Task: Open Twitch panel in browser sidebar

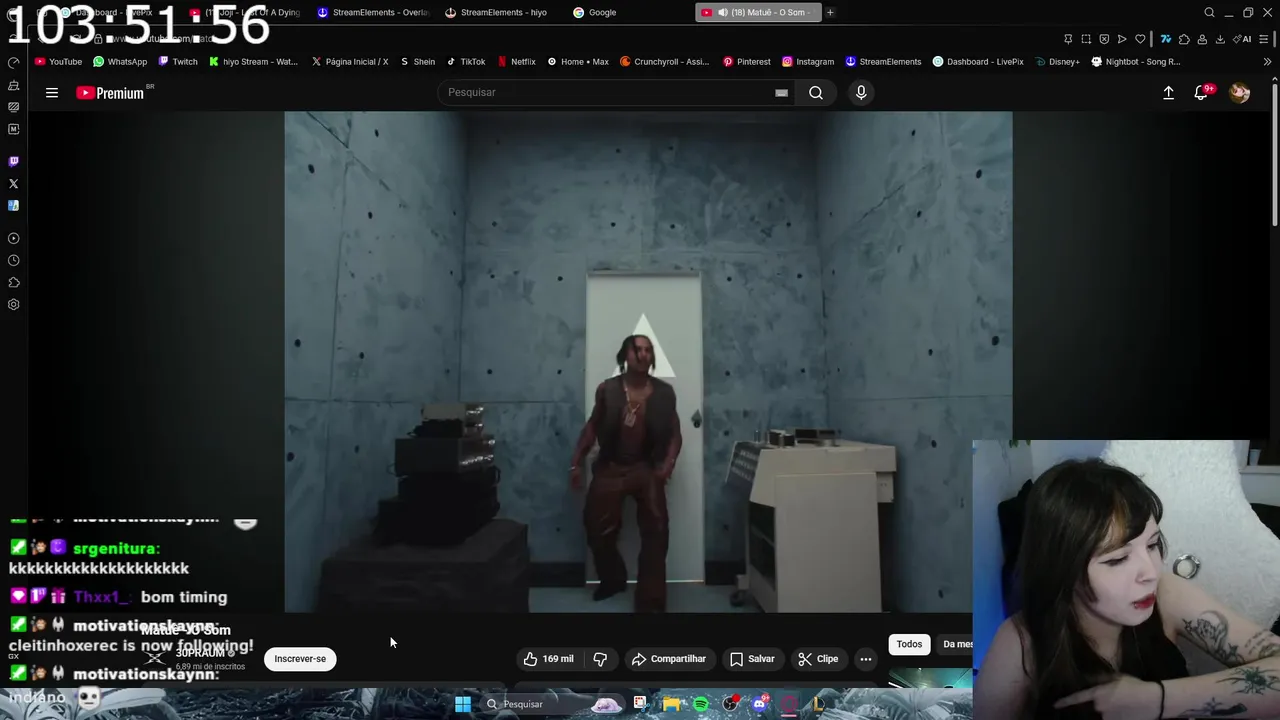Action: click(13, 161)
